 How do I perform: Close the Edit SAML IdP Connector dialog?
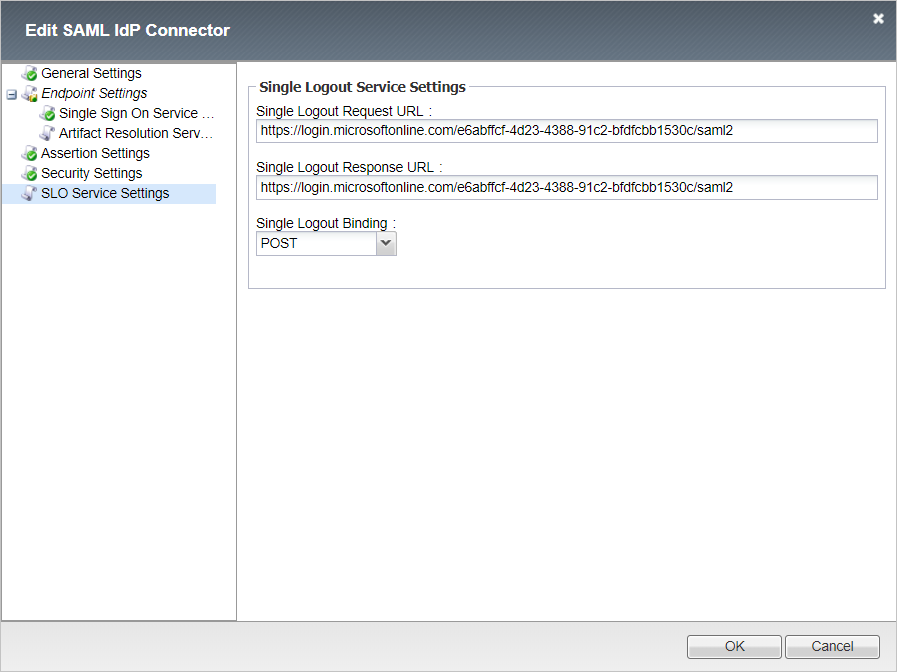click(x=878, y=19)
